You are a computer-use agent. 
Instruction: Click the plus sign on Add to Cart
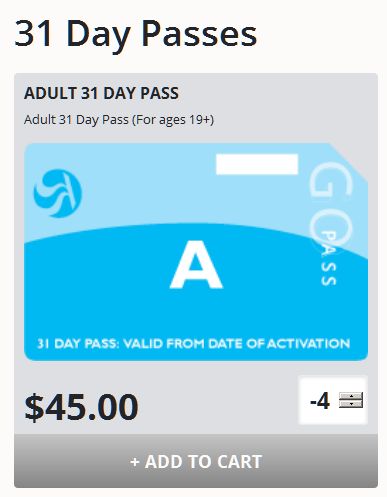coord(134,462)
